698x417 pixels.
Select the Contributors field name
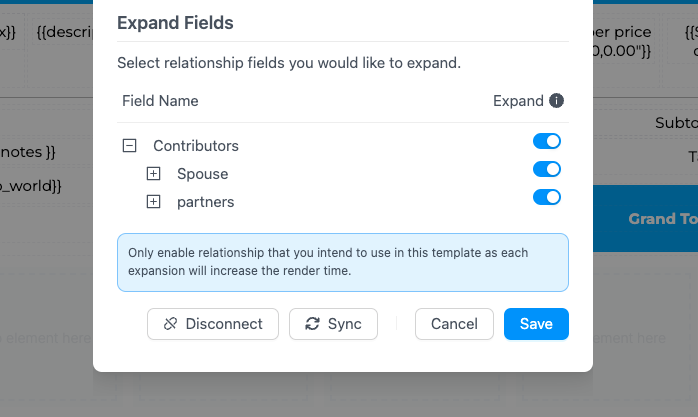click(196, 146)
